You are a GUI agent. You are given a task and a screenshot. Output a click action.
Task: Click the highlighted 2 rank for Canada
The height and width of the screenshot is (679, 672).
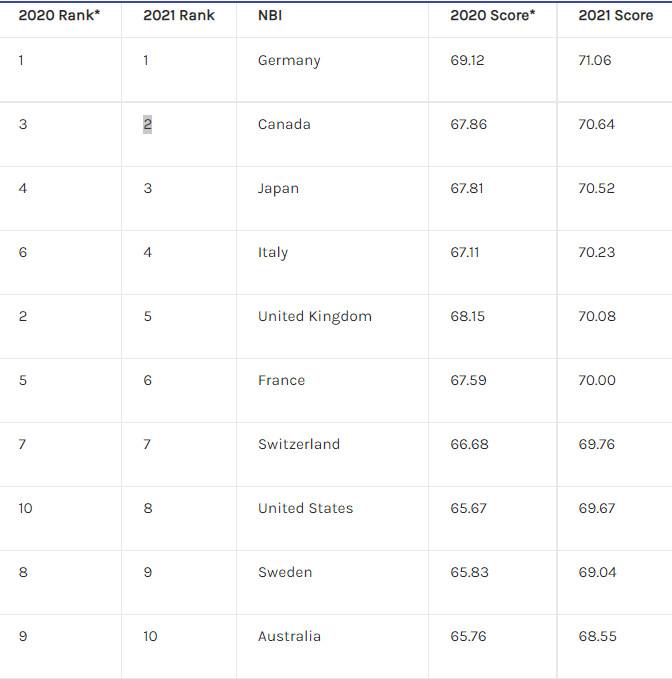(x=147, y=124)
